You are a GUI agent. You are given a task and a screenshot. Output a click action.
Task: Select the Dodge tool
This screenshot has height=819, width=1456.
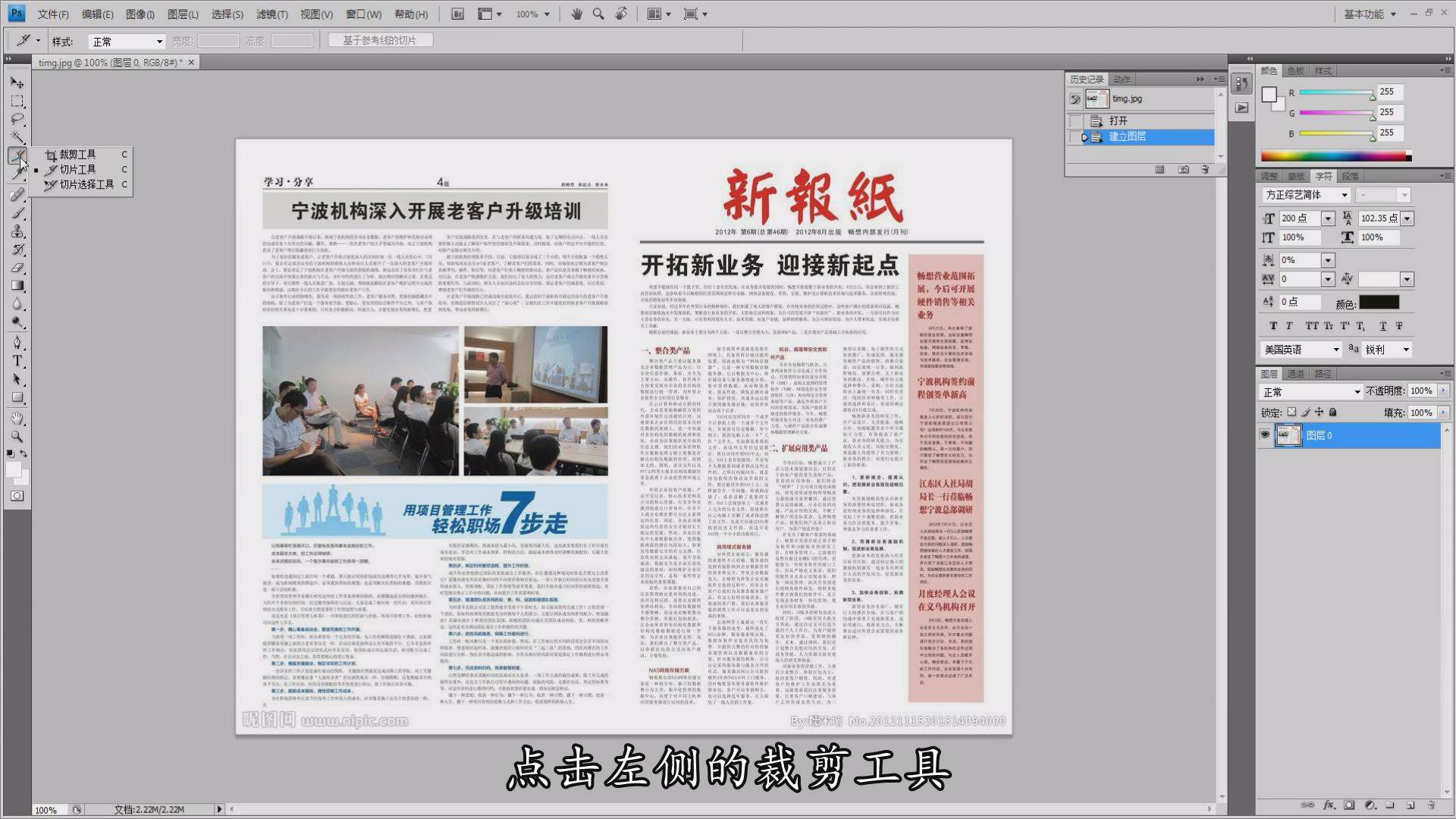coord(17,322)
